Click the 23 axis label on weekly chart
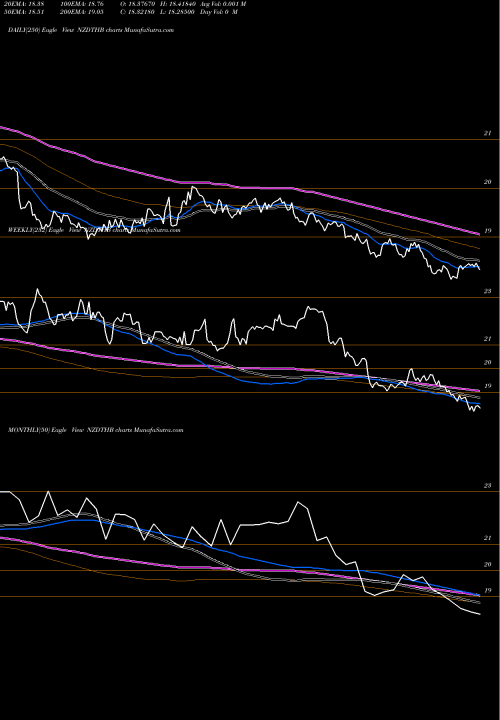 point(487,291)
